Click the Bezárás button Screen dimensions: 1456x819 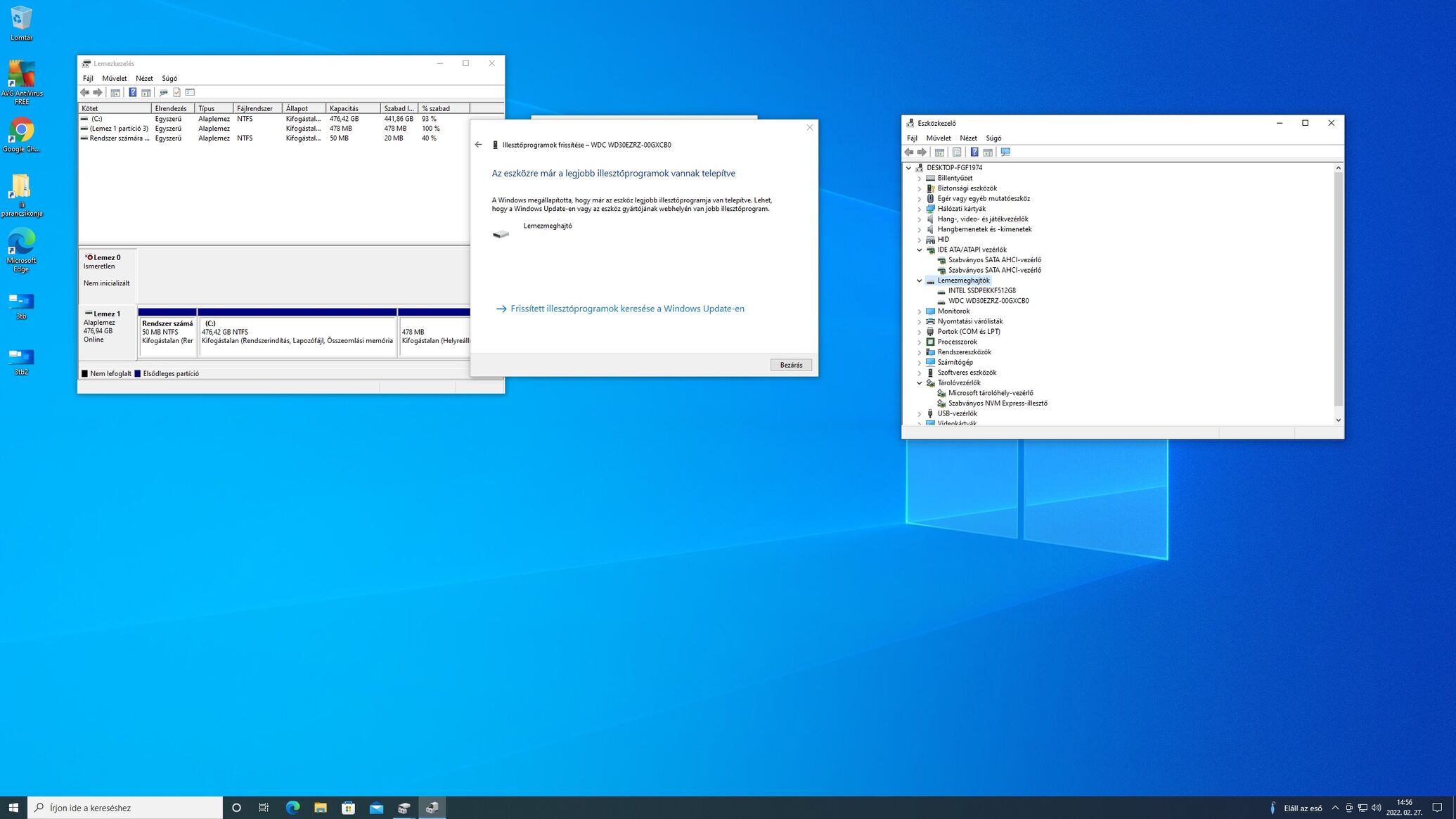click(791, 365)
